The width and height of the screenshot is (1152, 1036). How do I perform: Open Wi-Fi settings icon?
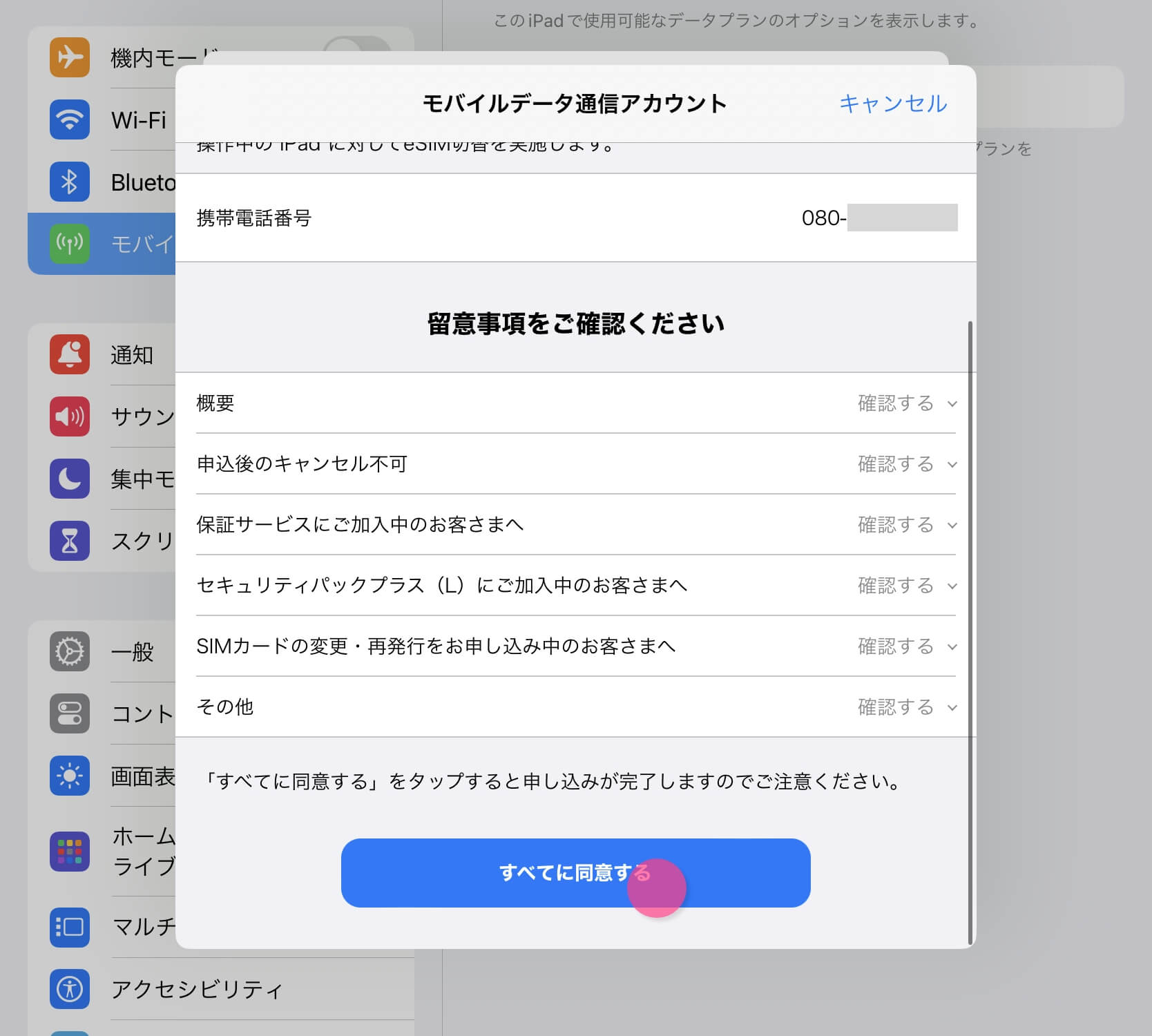coord(70,119)
